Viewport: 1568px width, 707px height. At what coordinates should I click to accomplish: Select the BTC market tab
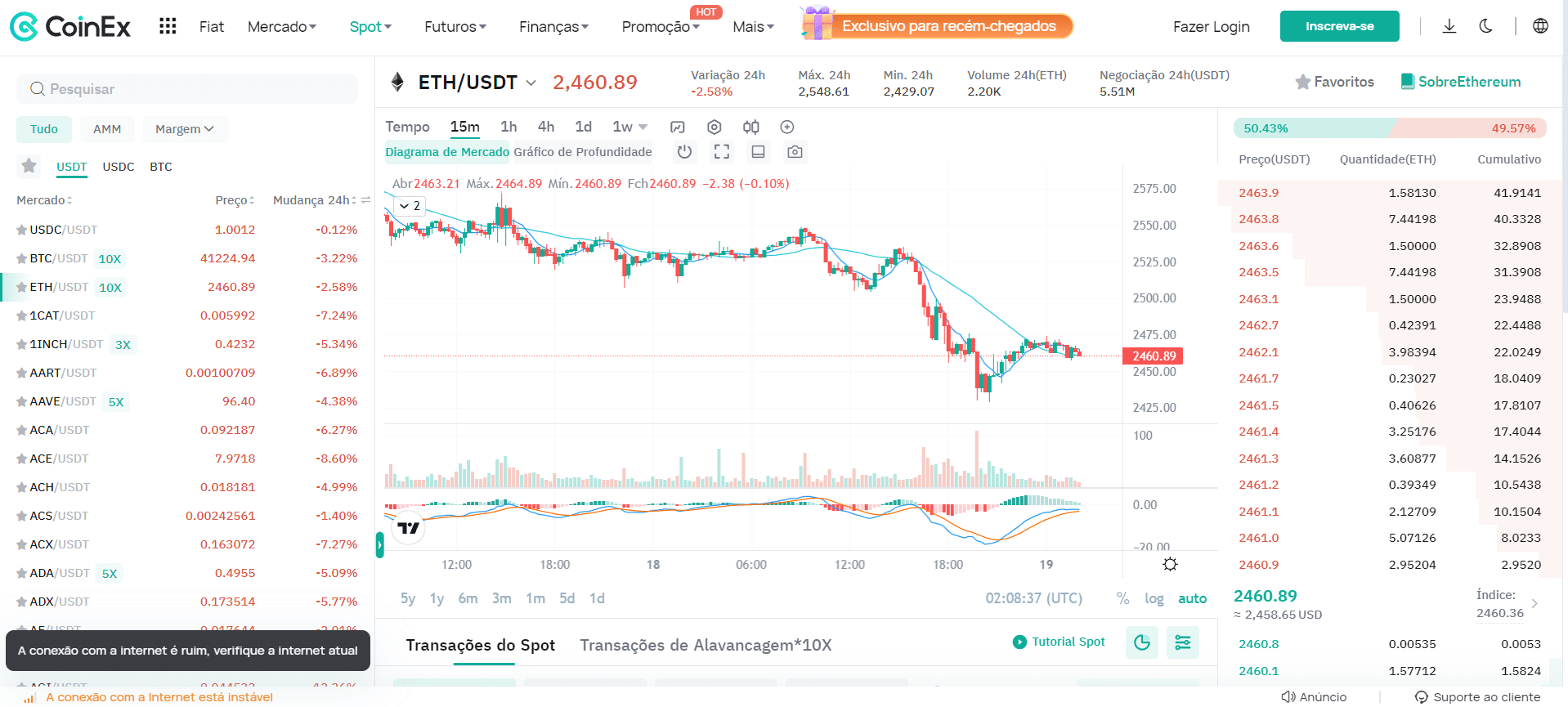[161, 167]
